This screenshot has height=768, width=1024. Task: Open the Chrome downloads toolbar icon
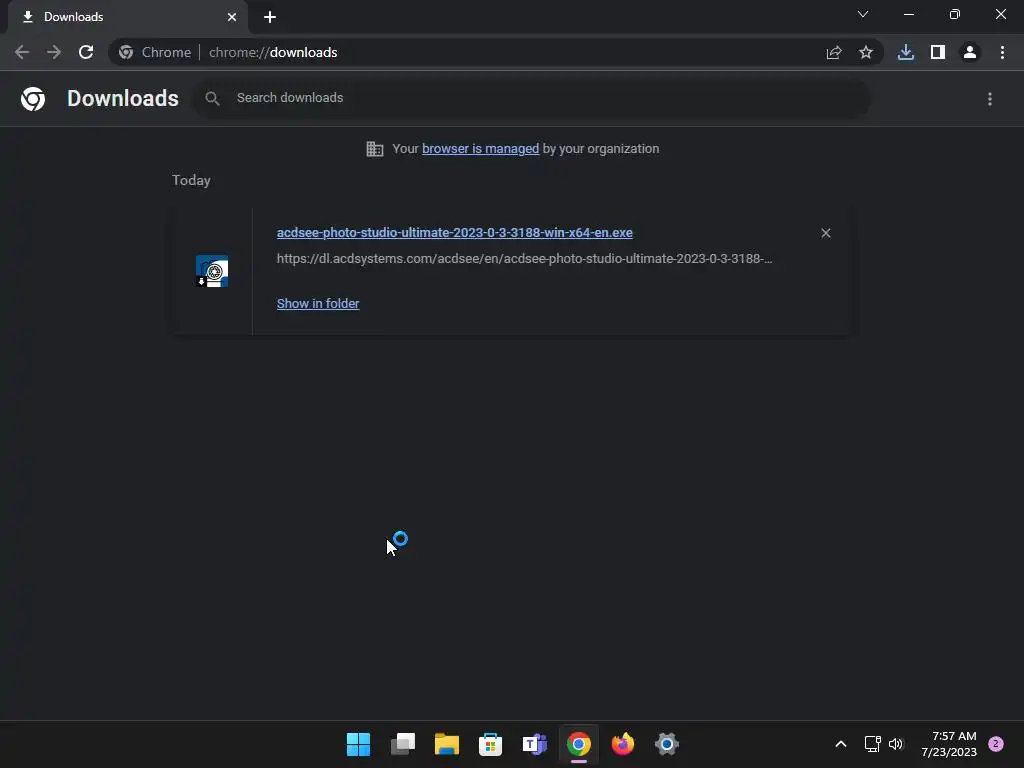pos(906,52)
